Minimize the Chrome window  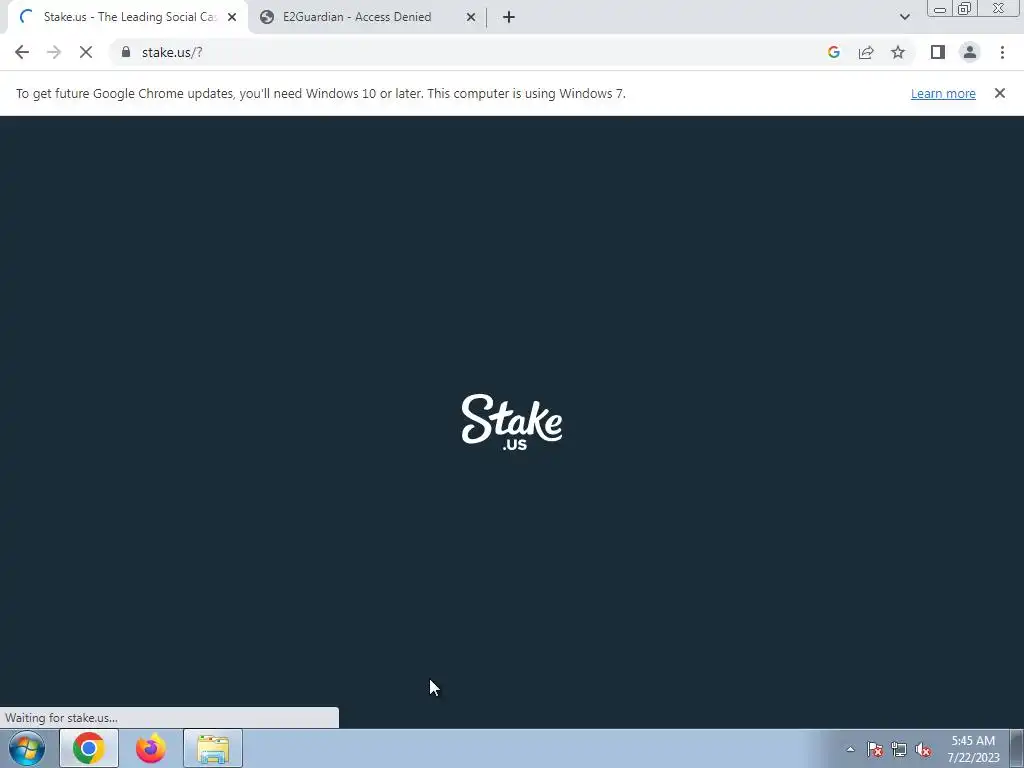(x=940, y=8)
